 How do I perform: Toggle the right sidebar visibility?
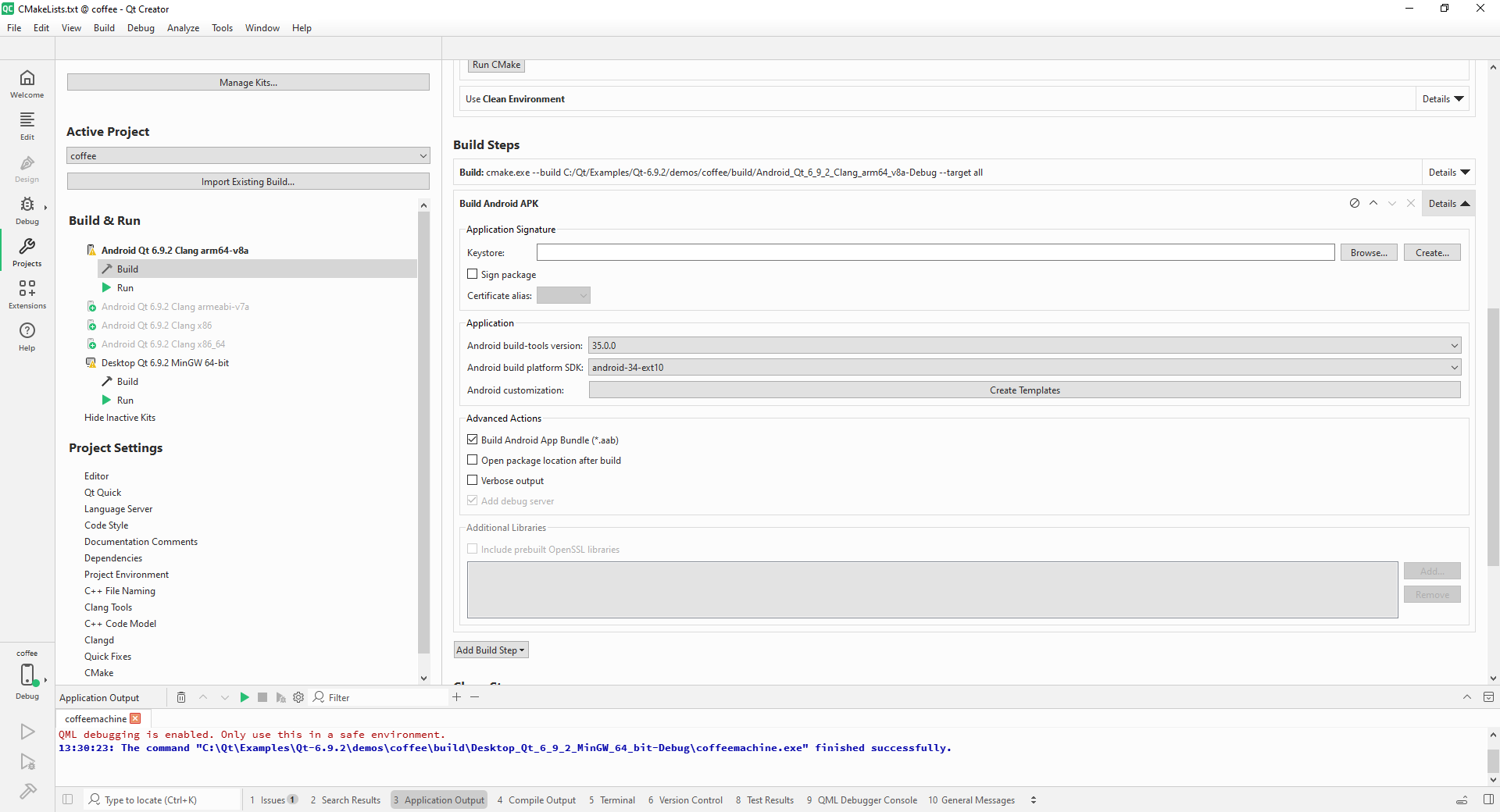tap(1488, 800)
